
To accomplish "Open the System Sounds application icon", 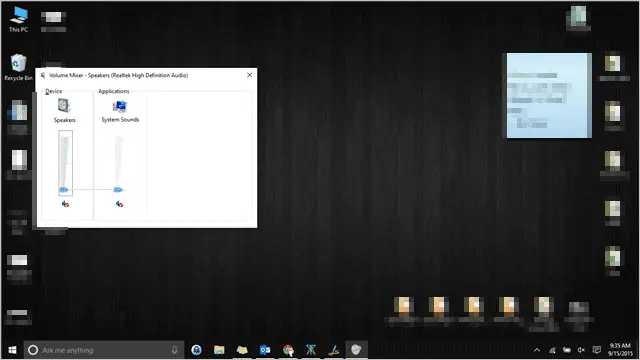I will [120, 107].
